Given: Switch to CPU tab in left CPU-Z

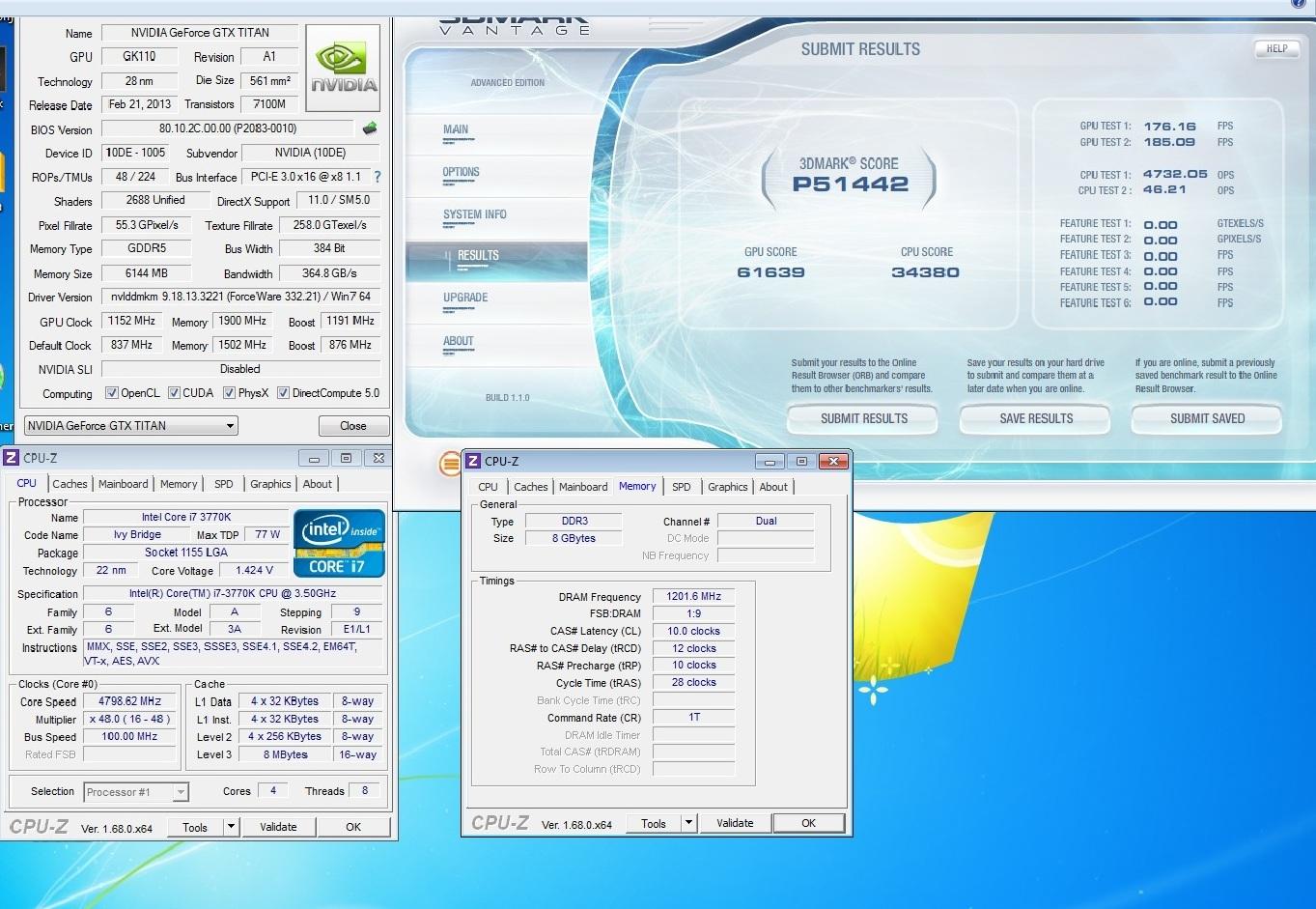Looking at the screenshot, I should (x=26, y=483).
